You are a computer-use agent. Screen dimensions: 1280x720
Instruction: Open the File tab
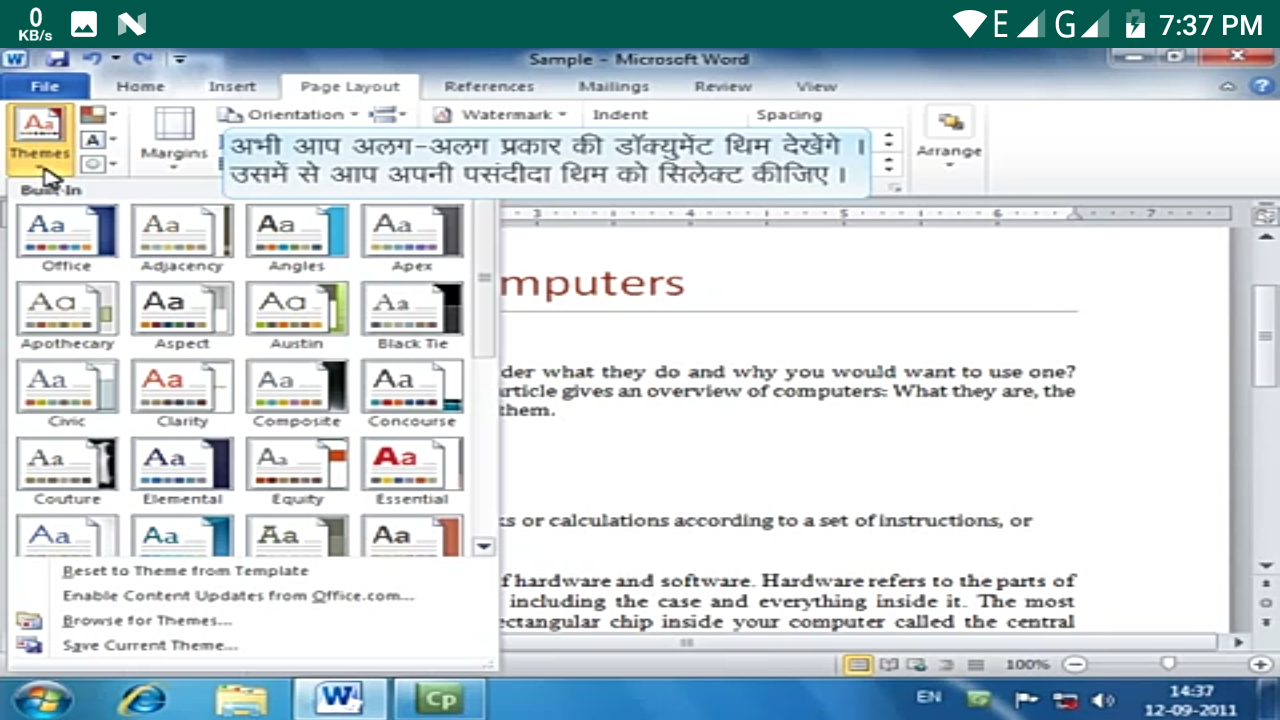pyautogui.click(x=45, y=87)
